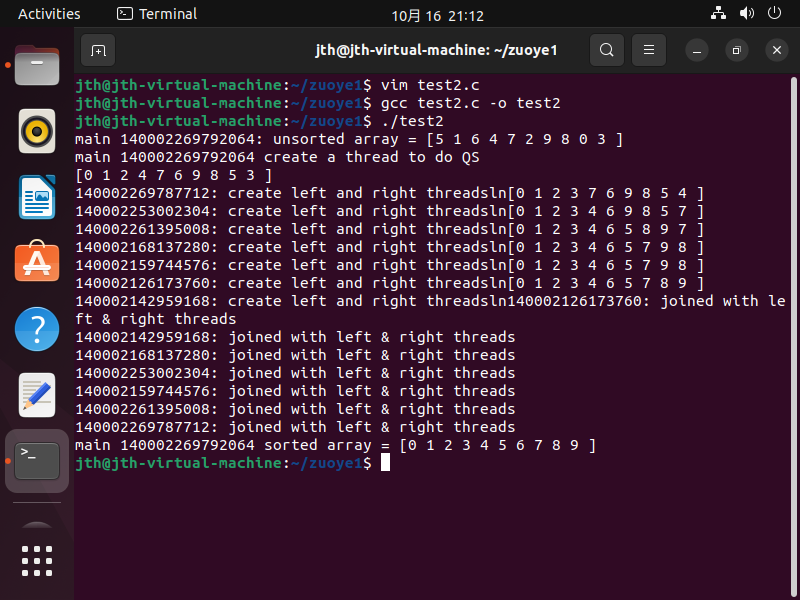Click the 'gcc test2.c -o test2' command

tap(318, 103)
